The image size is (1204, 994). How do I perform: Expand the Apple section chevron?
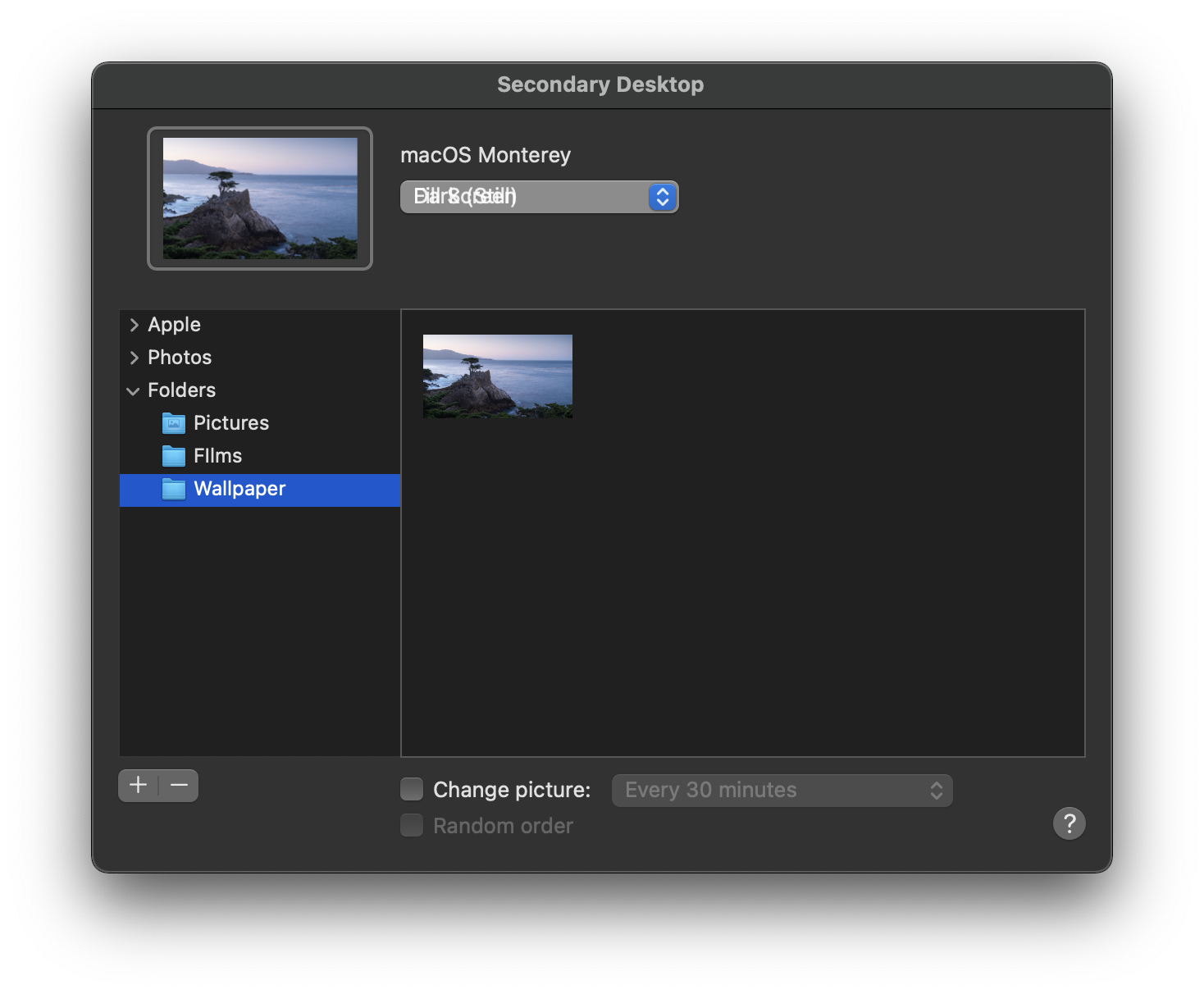(134, 325)
